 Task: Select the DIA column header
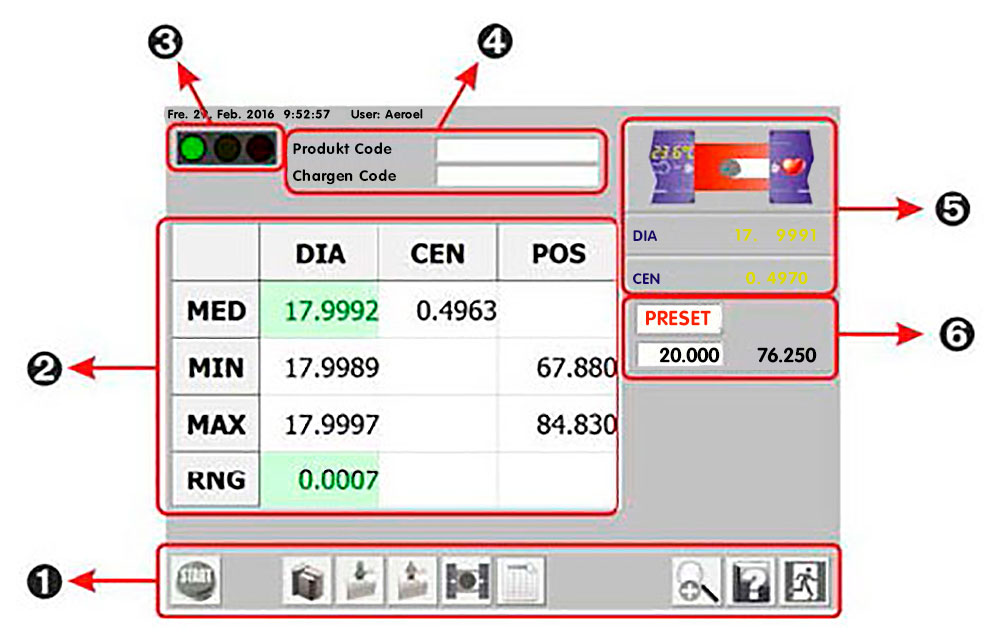coord(320,254)
